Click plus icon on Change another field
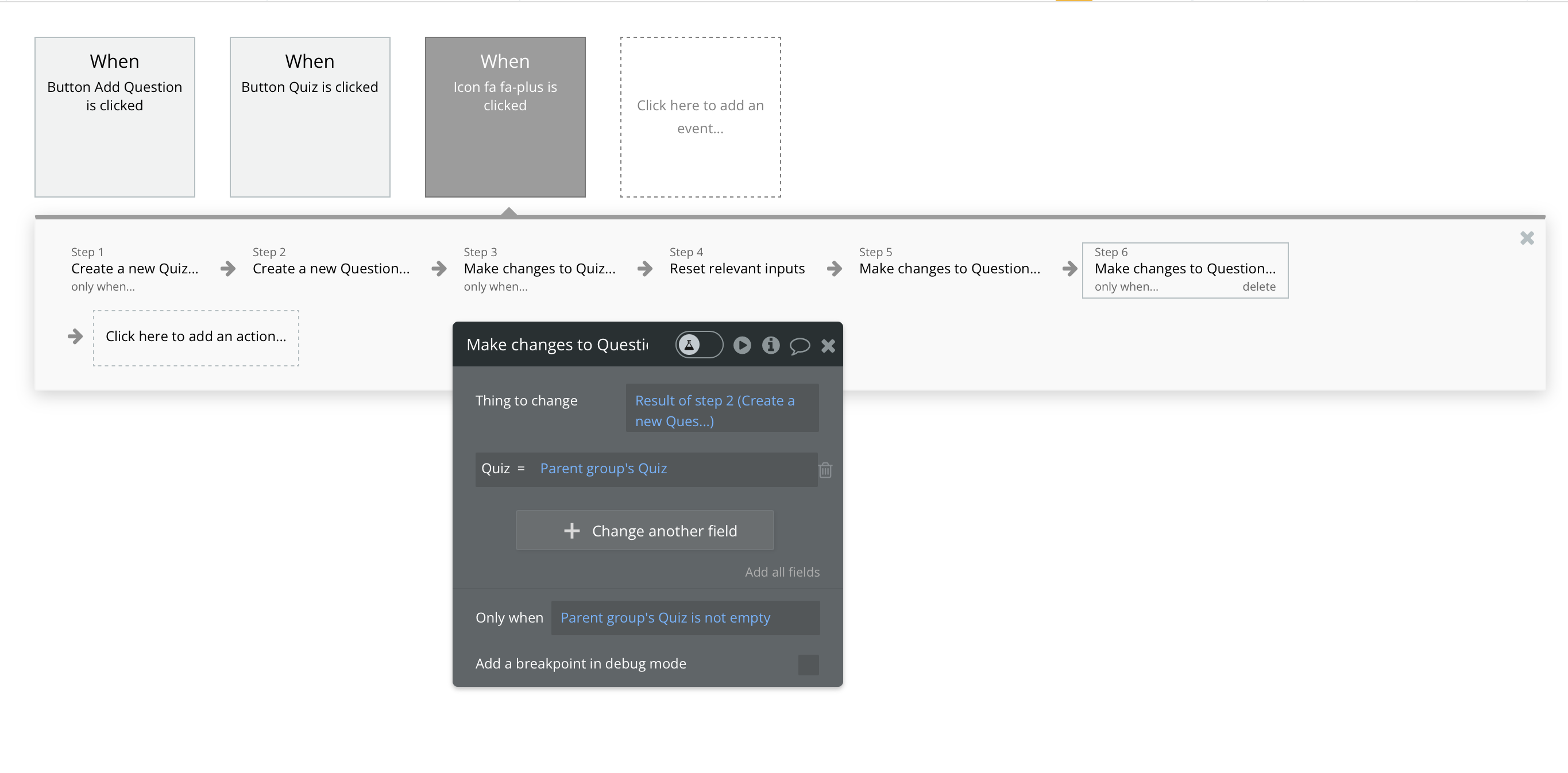1568x773 pixels. [571, 531]
